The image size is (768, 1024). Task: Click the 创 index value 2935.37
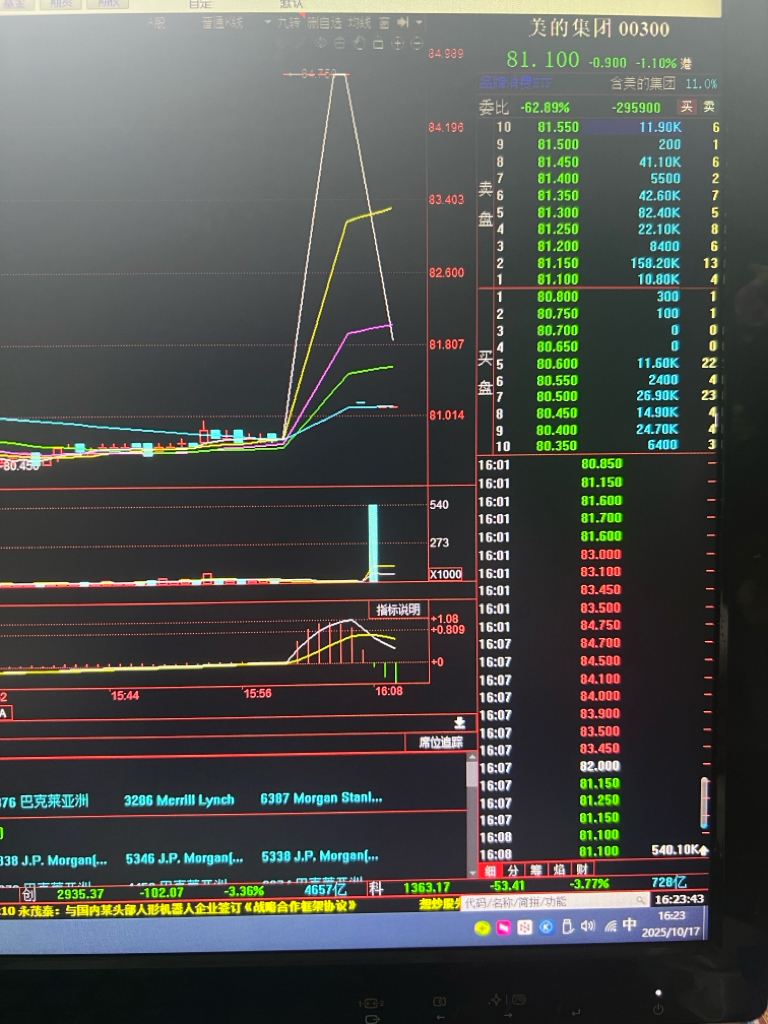coord(80,893)
